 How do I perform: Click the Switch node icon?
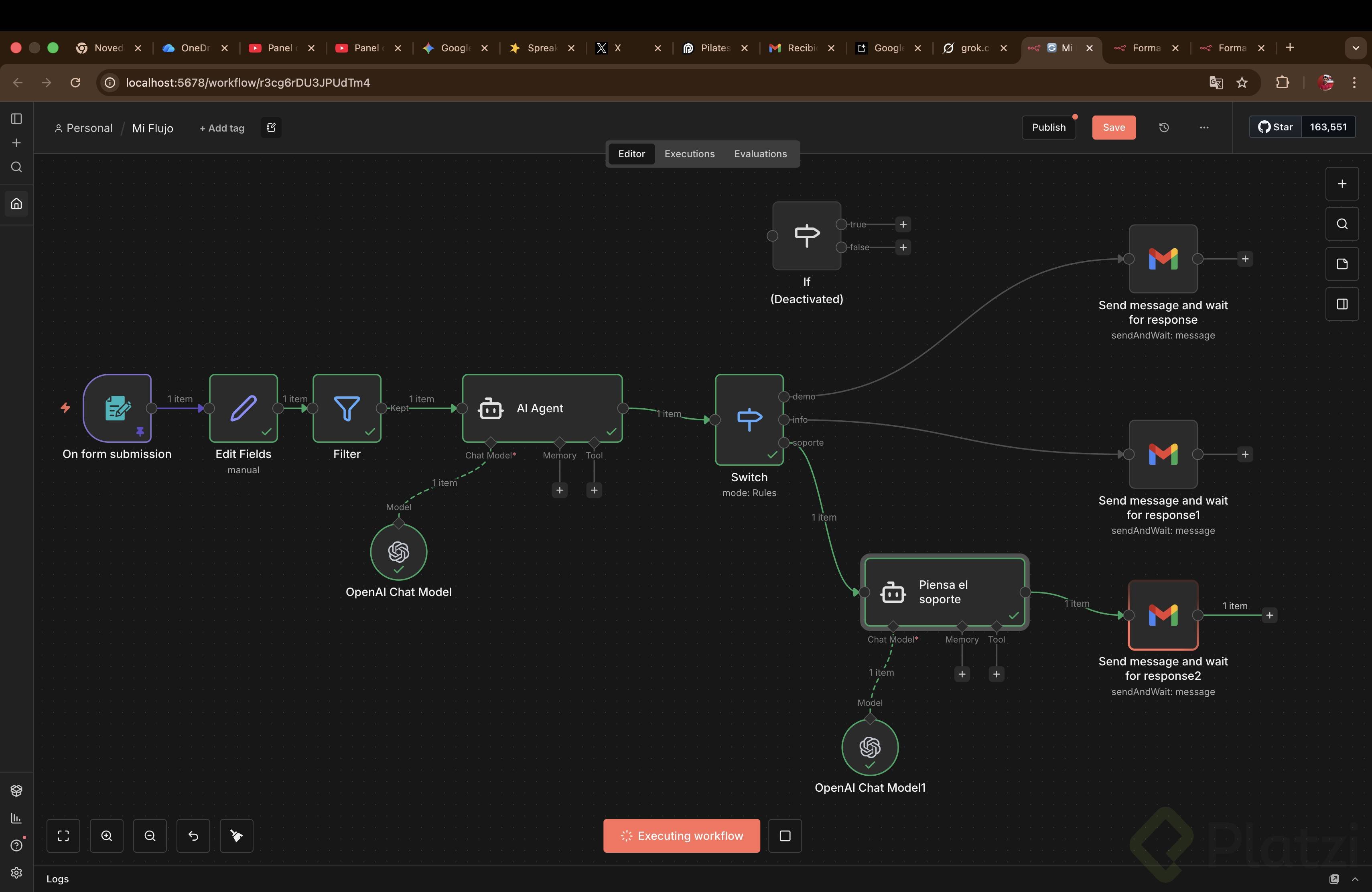click(749, 419)
